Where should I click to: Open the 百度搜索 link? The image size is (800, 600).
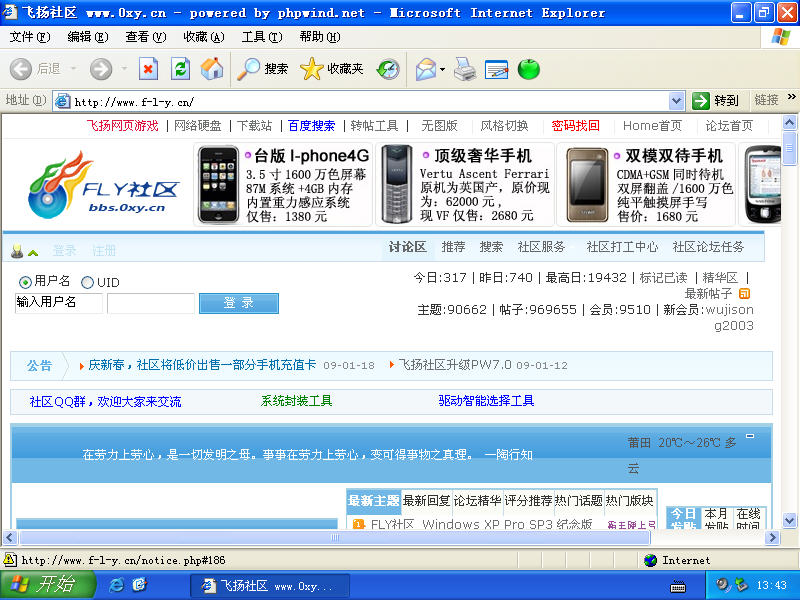point(311,126)
